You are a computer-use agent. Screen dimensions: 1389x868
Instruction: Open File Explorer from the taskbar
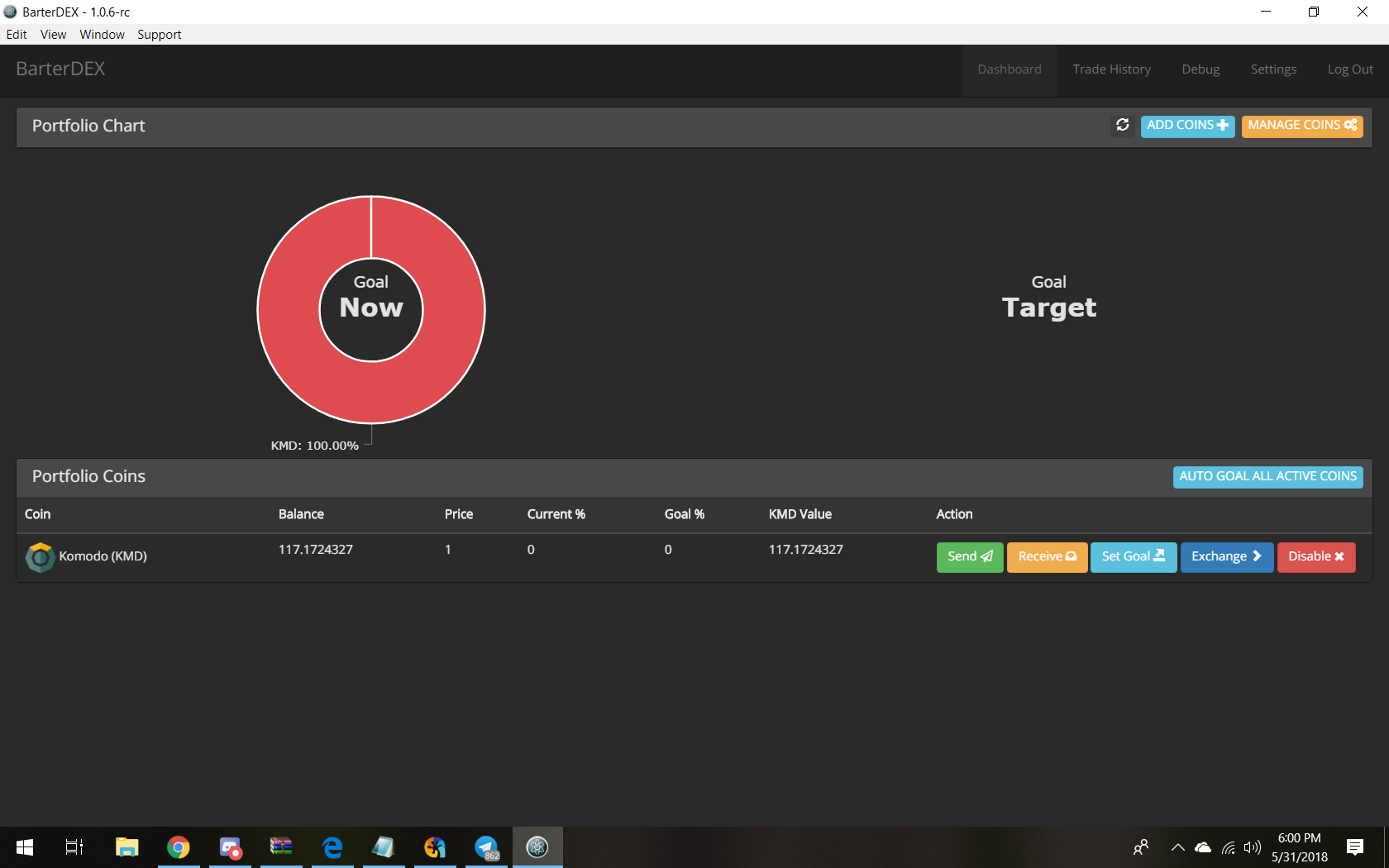click(x=126, y=847)
